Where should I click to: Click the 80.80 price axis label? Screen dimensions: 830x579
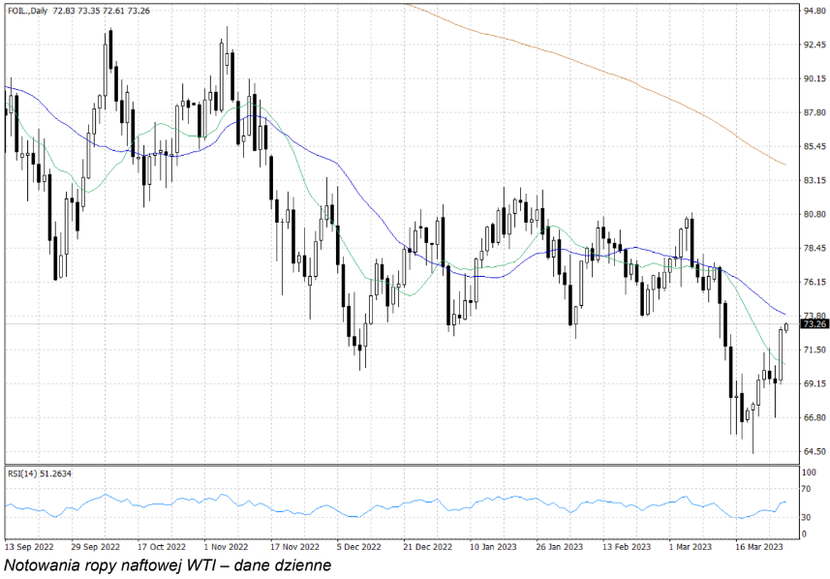[815, 214]
